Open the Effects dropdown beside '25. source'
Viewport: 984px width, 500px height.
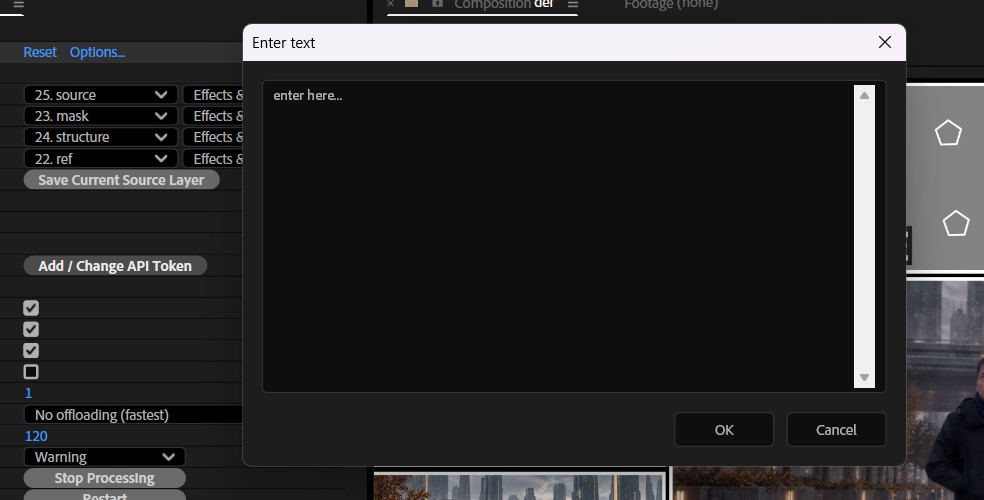pyautogui.click(x=213, y=95)
